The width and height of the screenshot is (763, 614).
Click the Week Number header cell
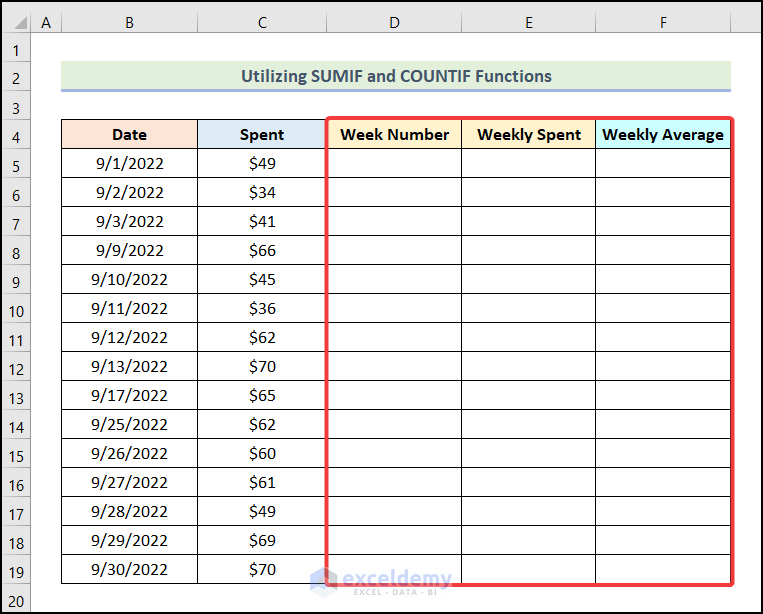click(394, 134)
